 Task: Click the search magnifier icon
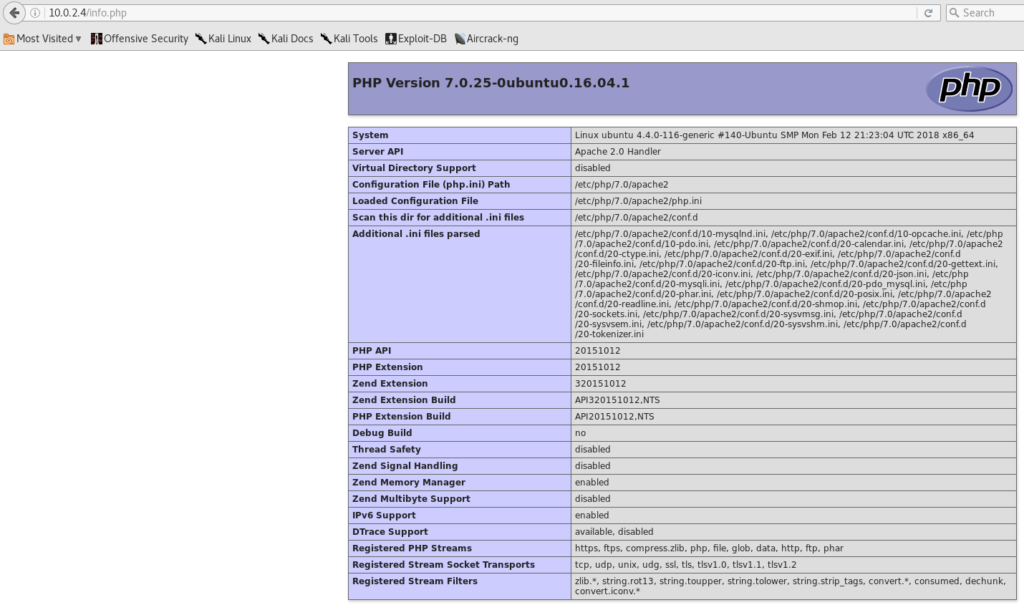[953, 13]
